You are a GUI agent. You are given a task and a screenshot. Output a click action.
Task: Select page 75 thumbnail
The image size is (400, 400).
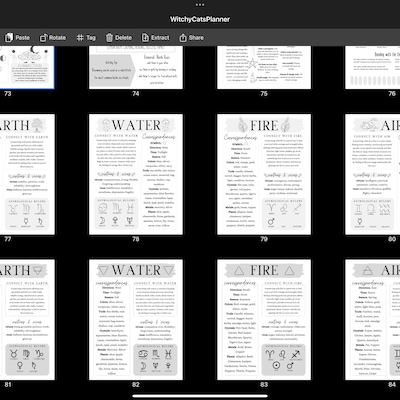[264, 68]
